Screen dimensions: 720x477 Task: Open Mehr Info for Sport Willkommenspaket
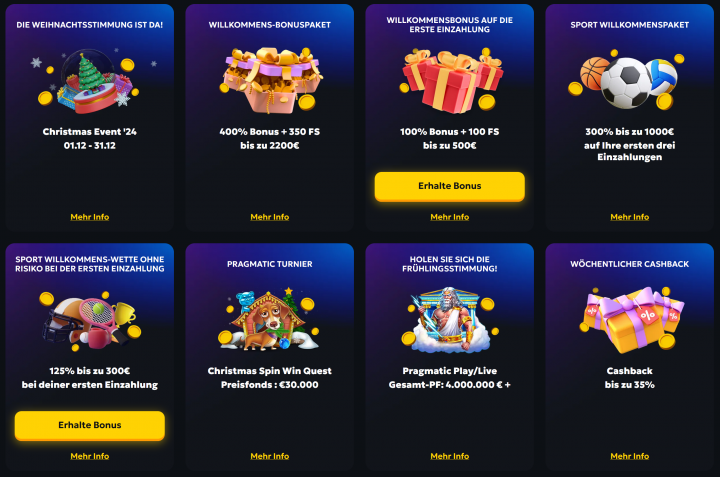[630, 217]
